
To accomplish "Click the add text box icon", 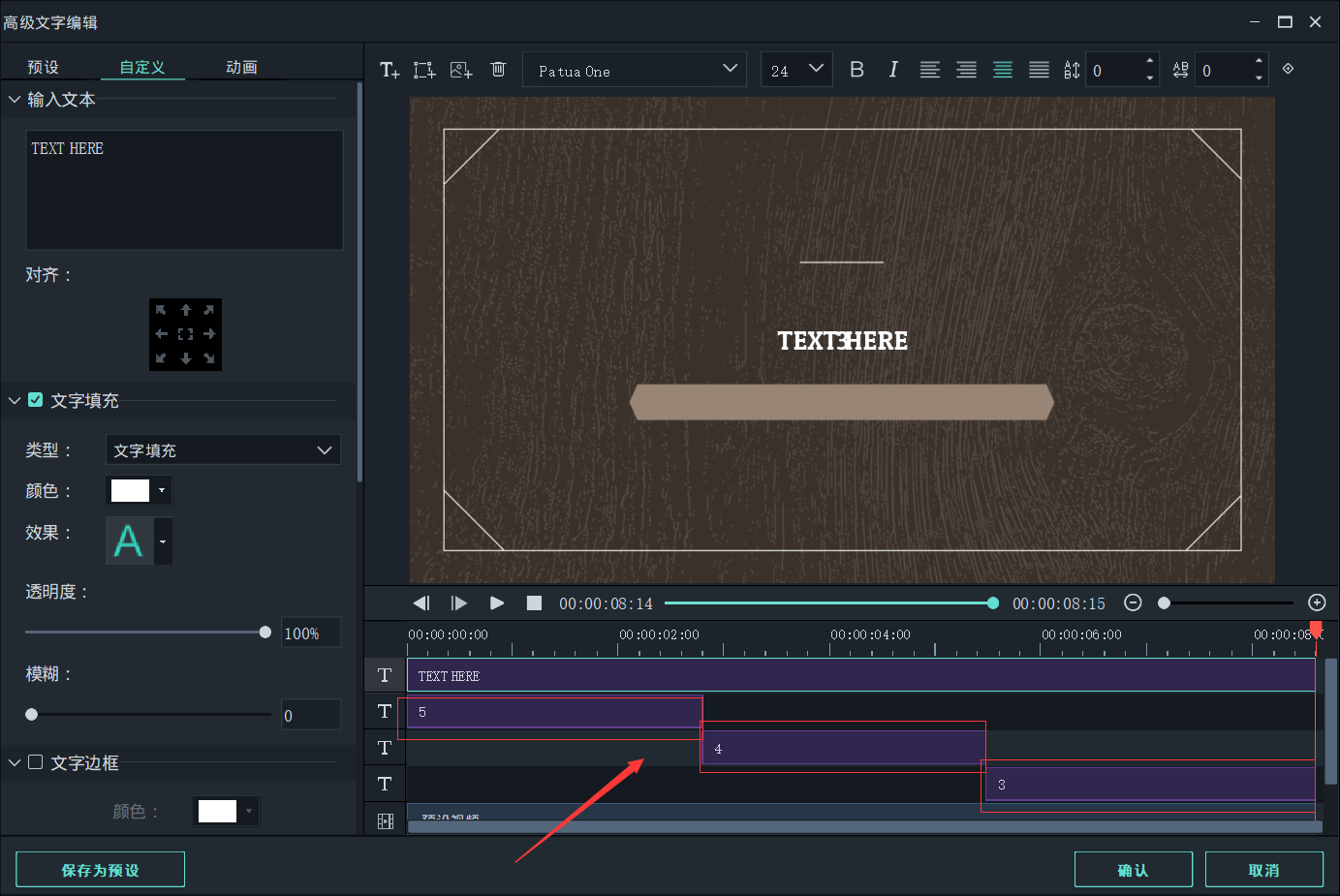I will (390, 70).
